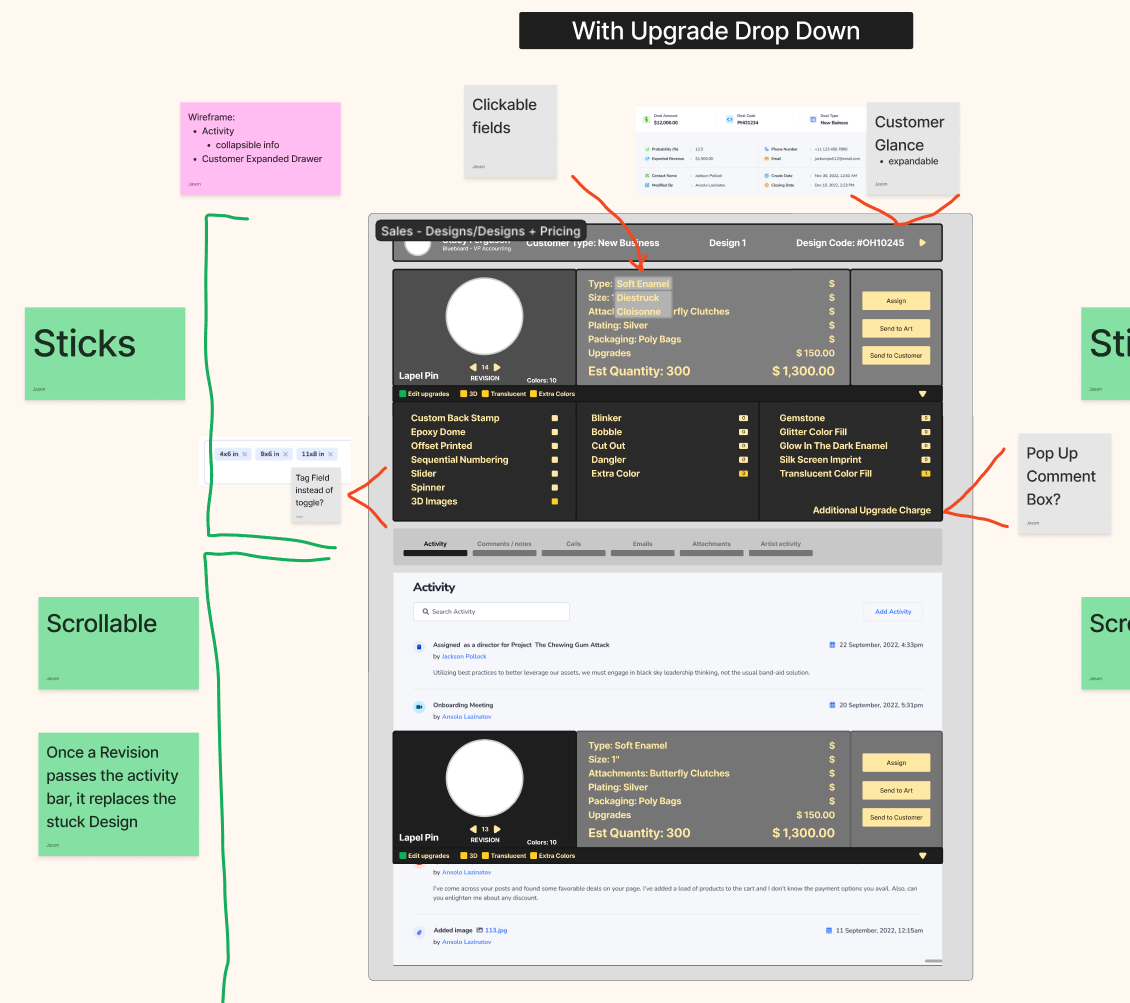The image size is (1130, 1003).
Task: Click the Assigned activity entry icon
Action: point(419,647)
